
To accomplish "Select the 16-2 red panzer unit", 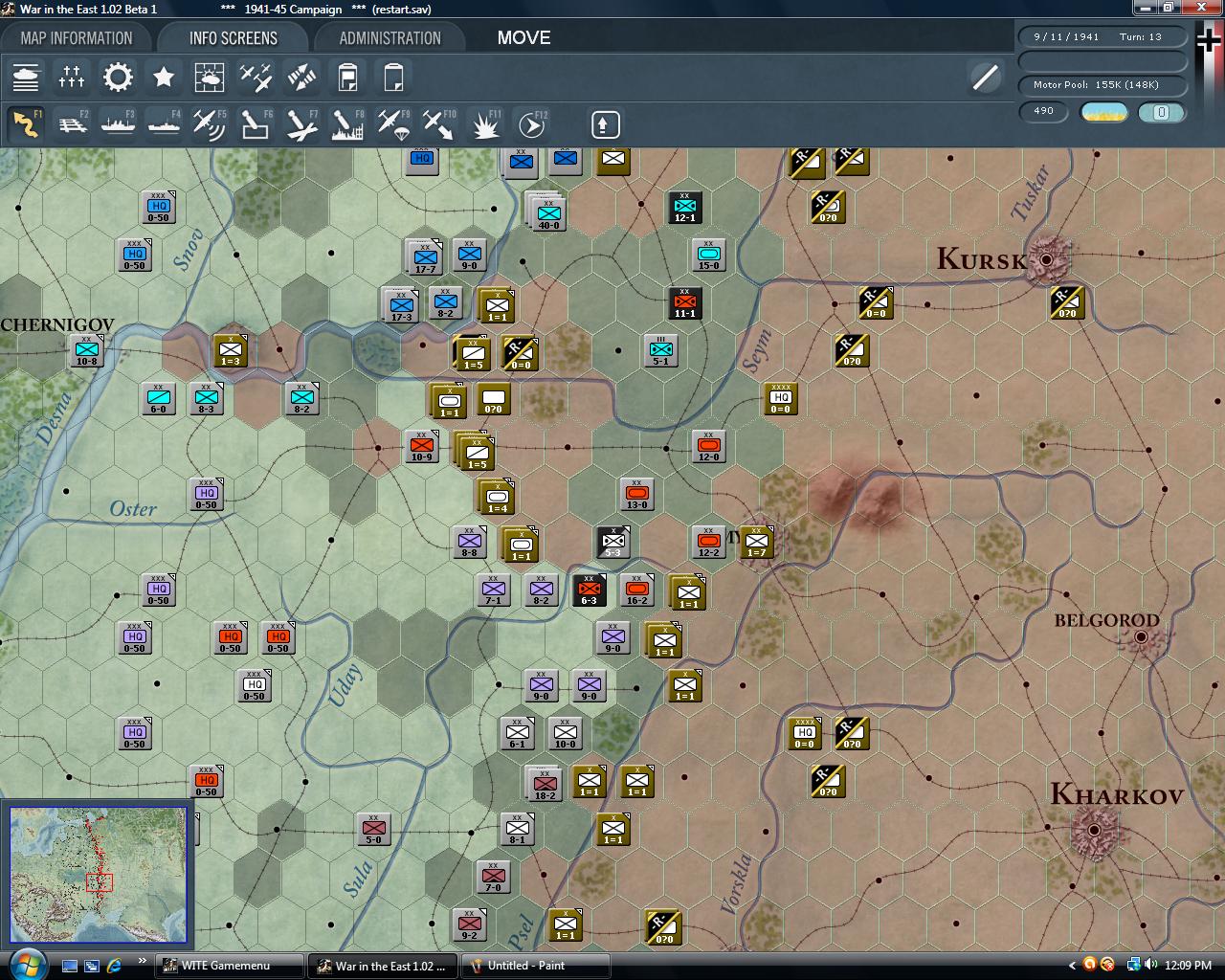I will tap(636, 590).
